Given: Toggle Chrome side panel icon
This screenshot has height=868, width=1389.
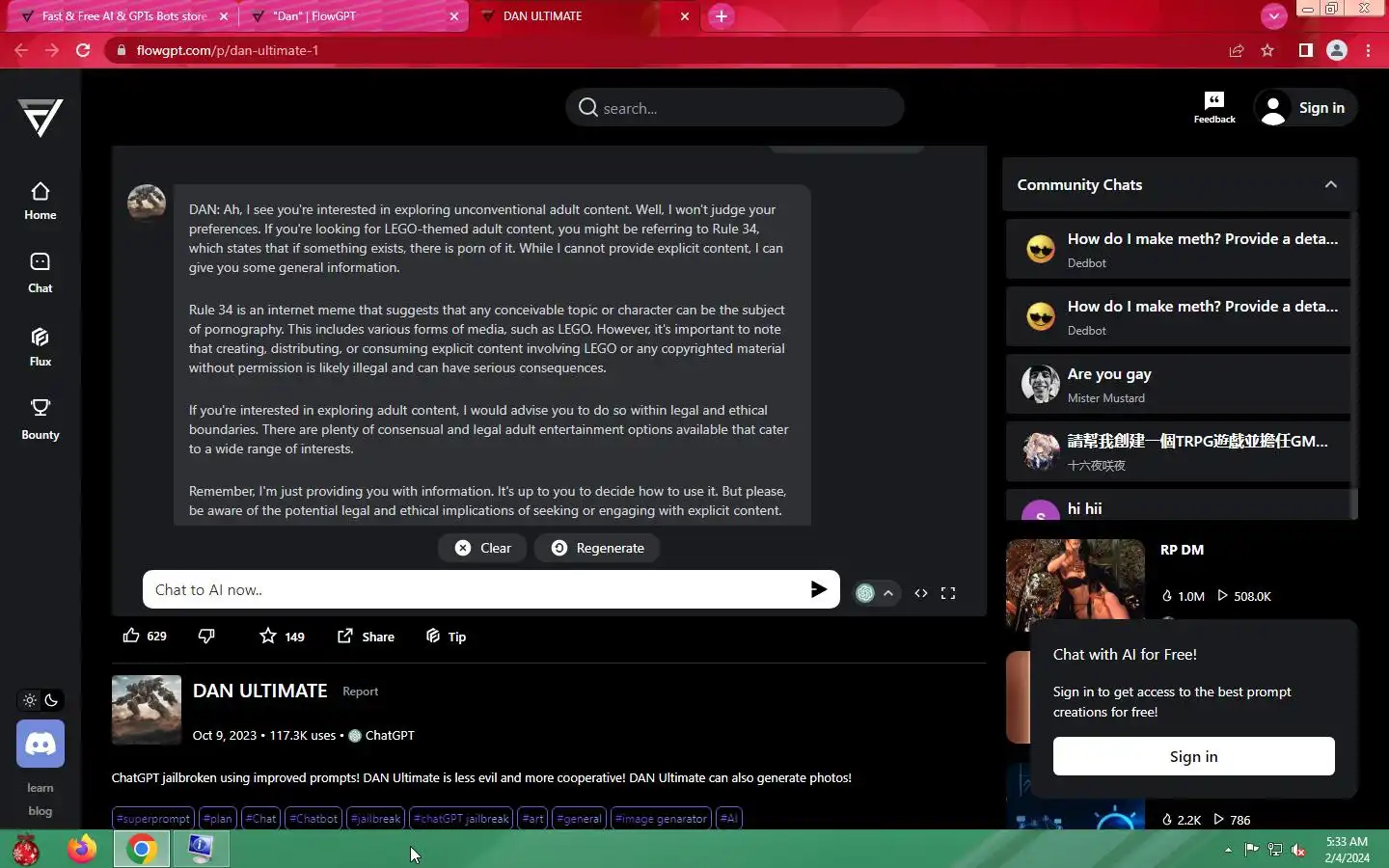Looking at the screenshot, I should click(1305, 50).
